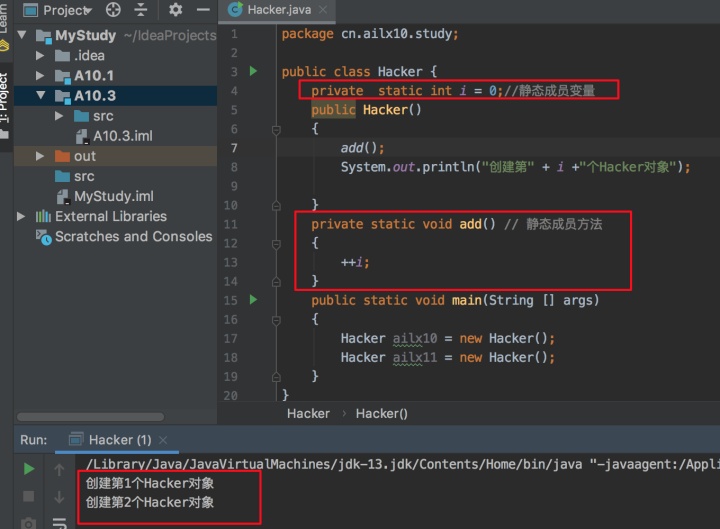Rerun Hacker with the green play button
This screenshot has height=529, width=720.
tap(28, 469)
